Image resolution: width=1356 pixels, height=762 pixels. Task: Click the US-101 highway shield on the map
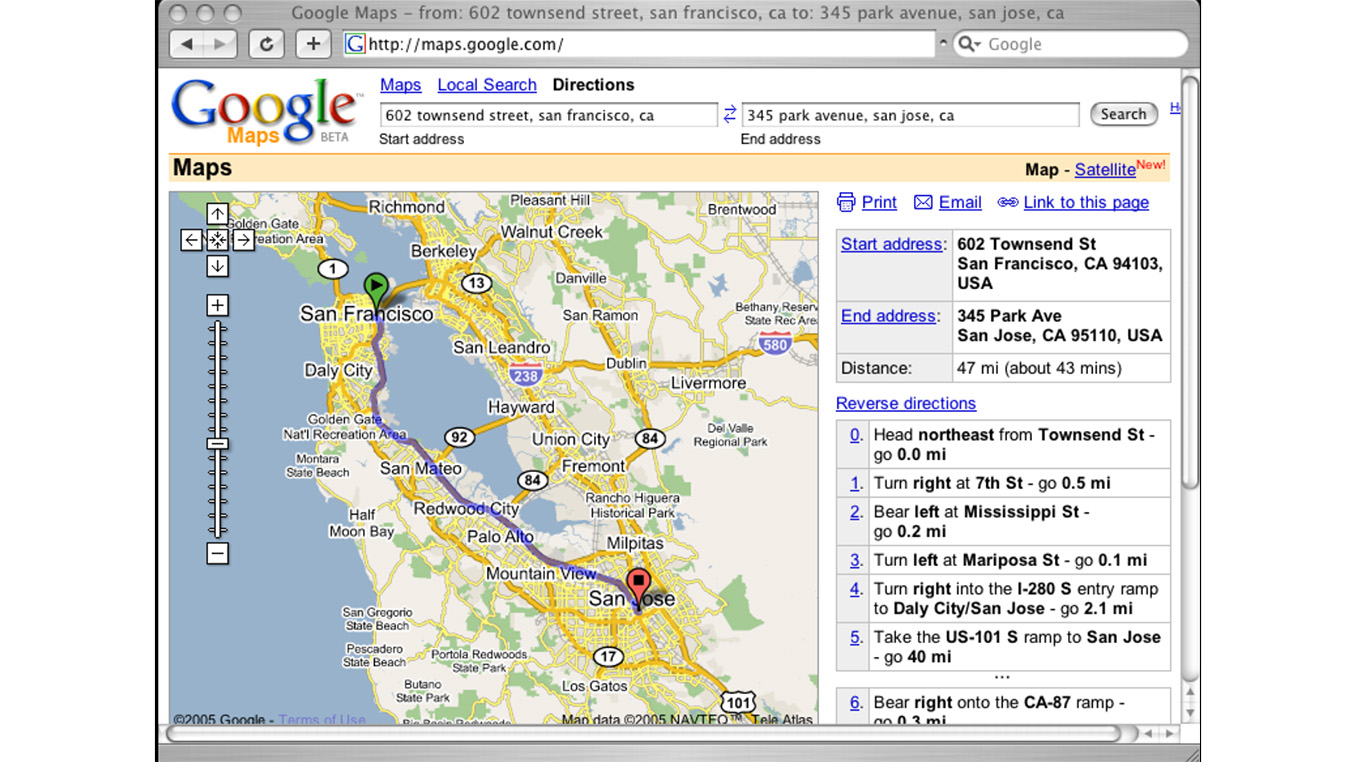pos(738,703)
